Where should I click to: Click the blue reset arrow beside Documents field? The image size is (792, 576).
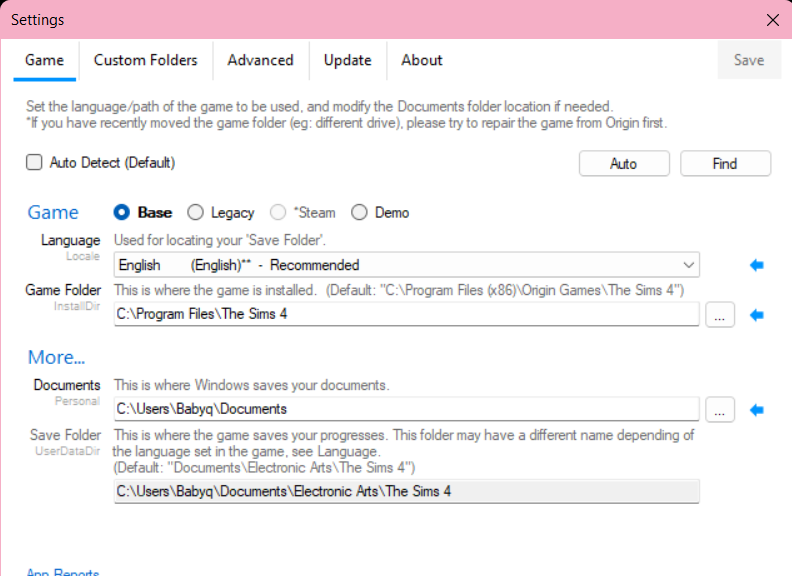(x=757, y=410)
